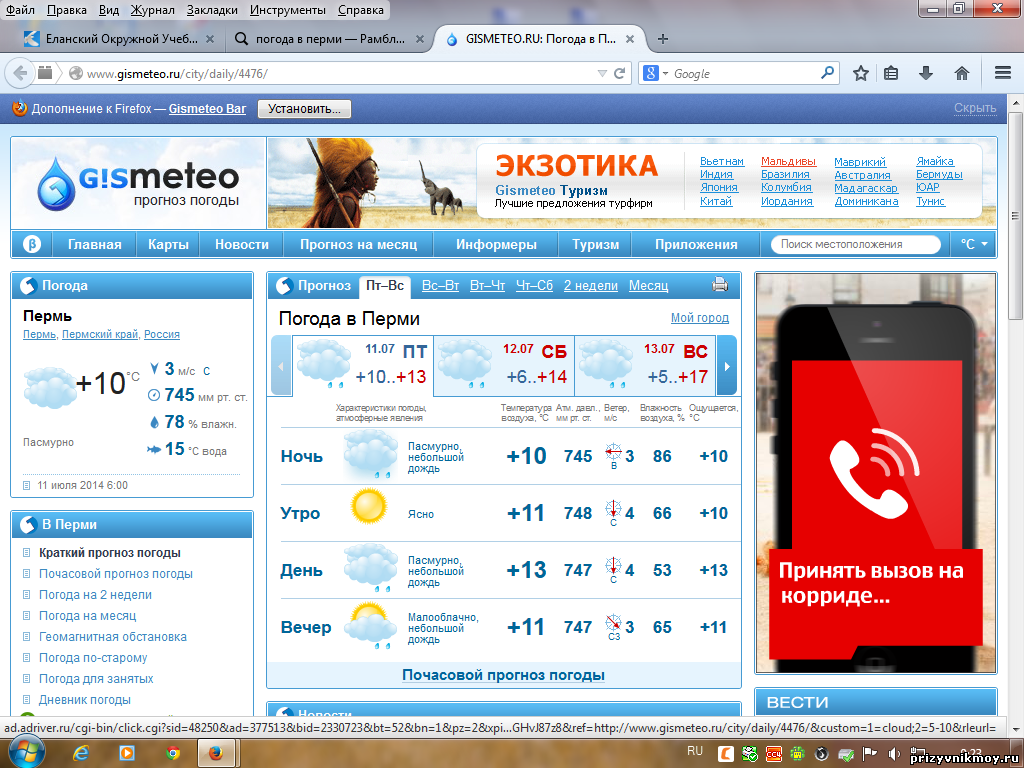Open Прогноз на месяц in the navigation bar
Screen dimensions: 1024x768
pos(358,244)
